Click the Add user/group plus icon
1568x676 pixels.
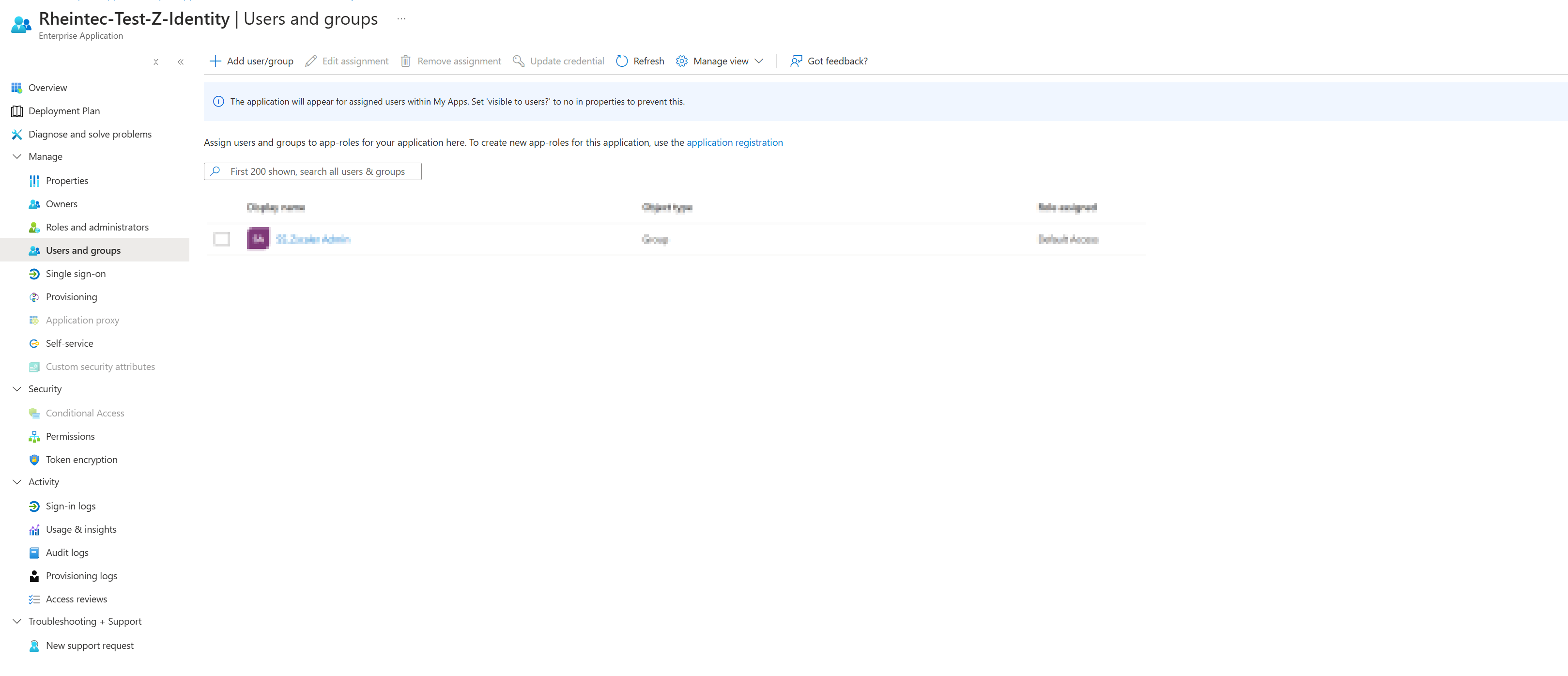coord(215,61)
